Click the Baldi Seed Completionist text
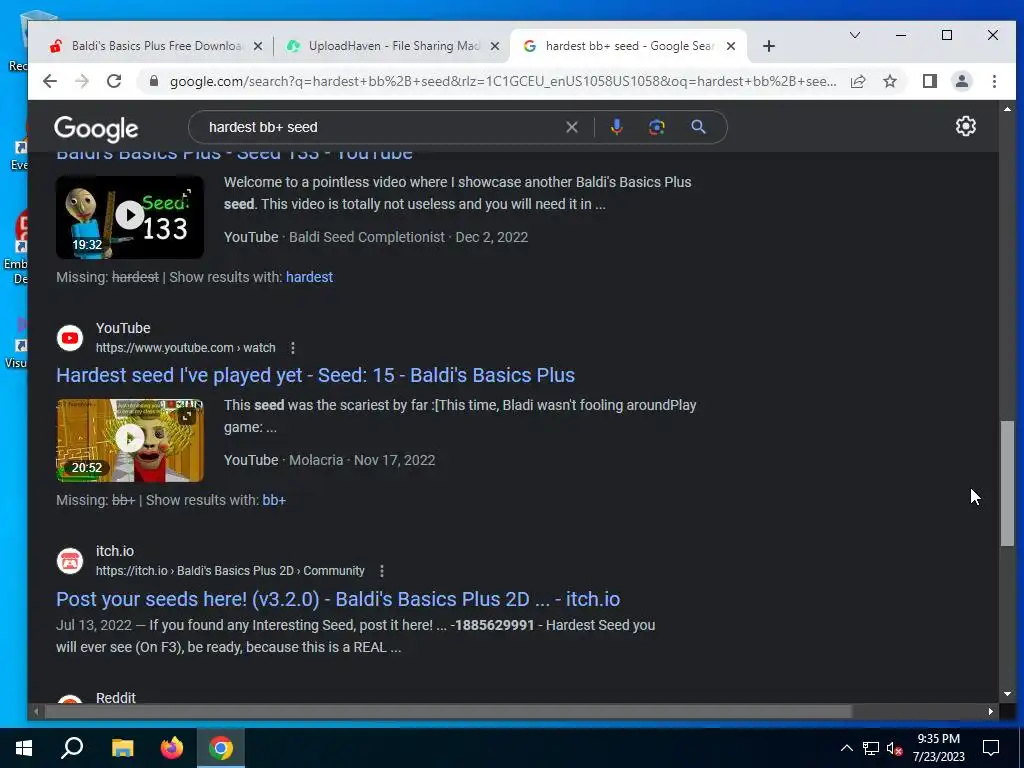This screenshot has width=1024, height=768. [x=367, y=237]
